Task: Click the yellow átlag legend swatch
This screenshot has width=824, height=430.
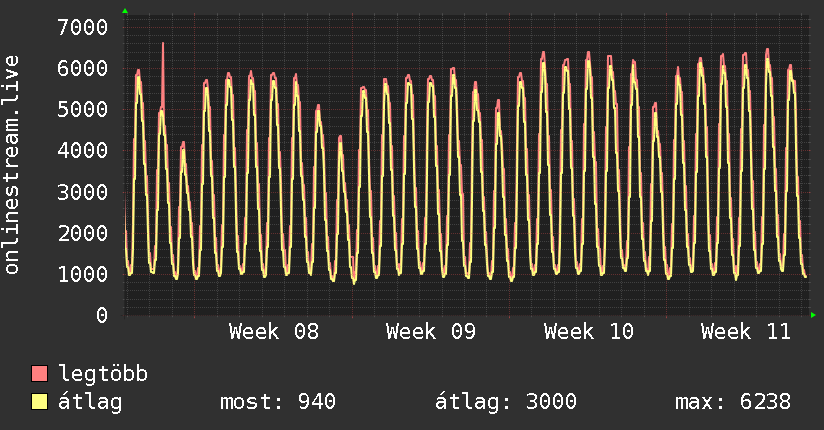Action: [39, 401]
